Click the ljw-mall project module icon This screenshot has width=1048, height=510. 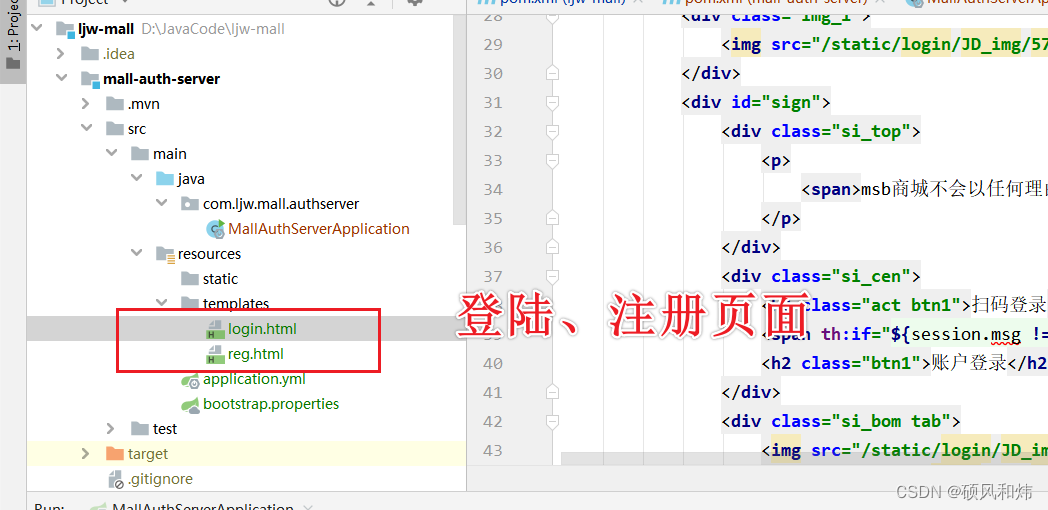pyautogui.click(x=65, y=29)
